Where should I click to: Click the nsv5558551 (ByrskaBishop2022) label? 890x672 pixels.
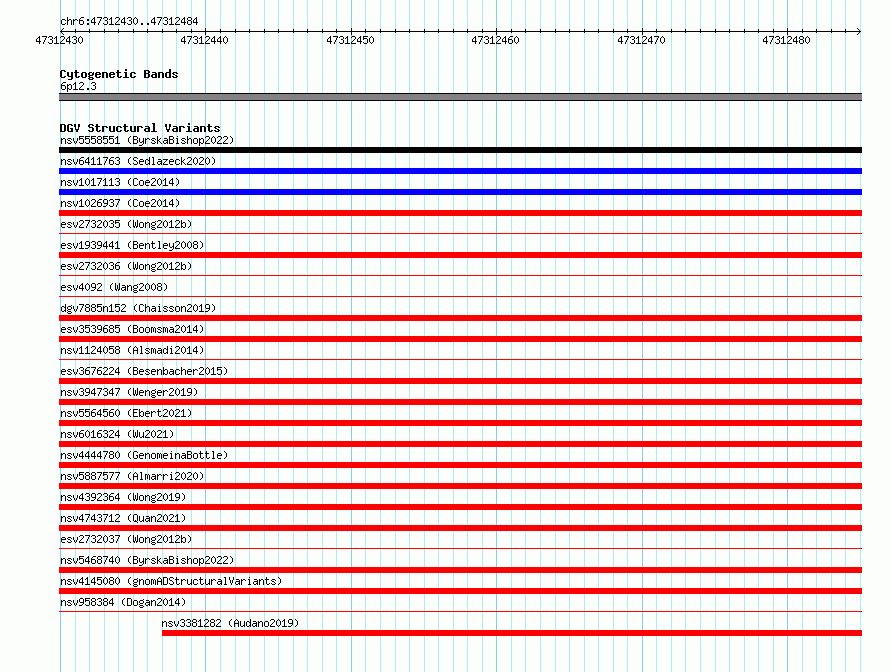click(147, 140)
